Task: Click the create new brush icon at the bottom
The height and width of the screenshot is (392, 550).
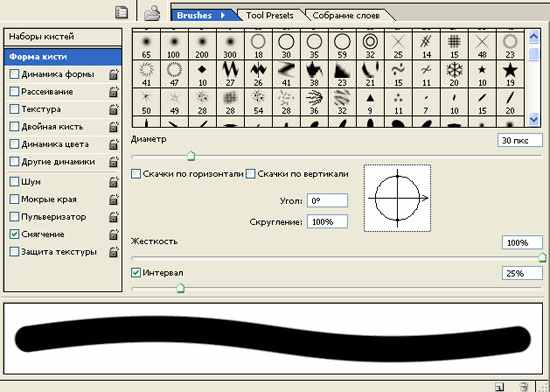Action: click(x=499, y=387)
